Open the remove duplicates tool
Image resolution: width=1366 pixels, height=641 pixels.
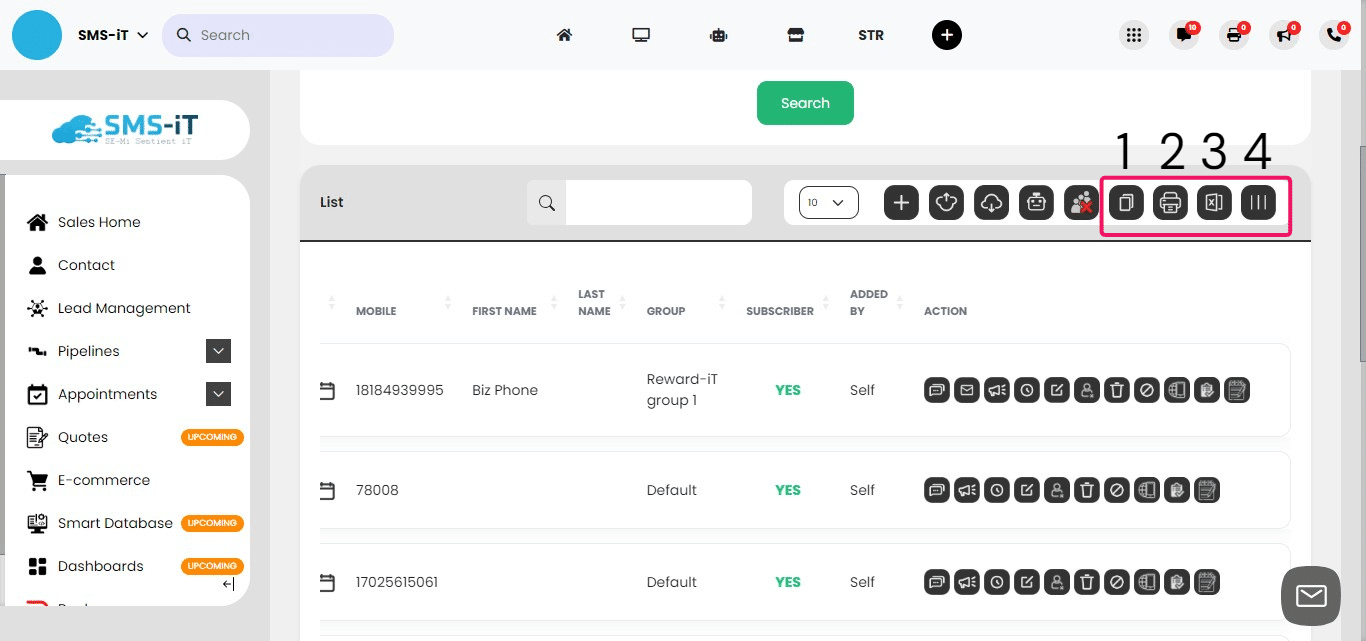point(1081,202)
